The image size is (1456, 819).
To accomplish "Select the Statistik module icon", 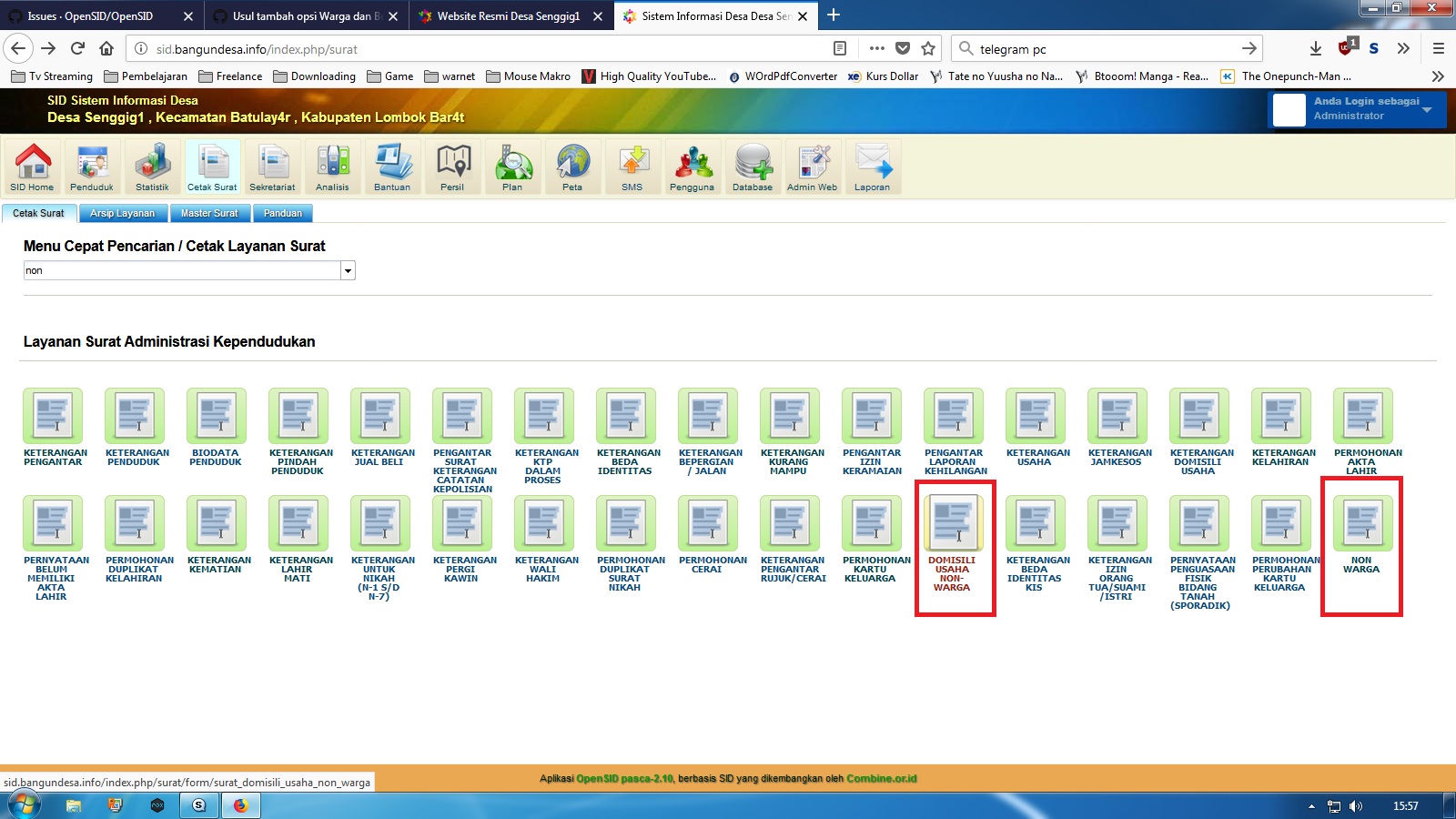I will coord(152,167).
